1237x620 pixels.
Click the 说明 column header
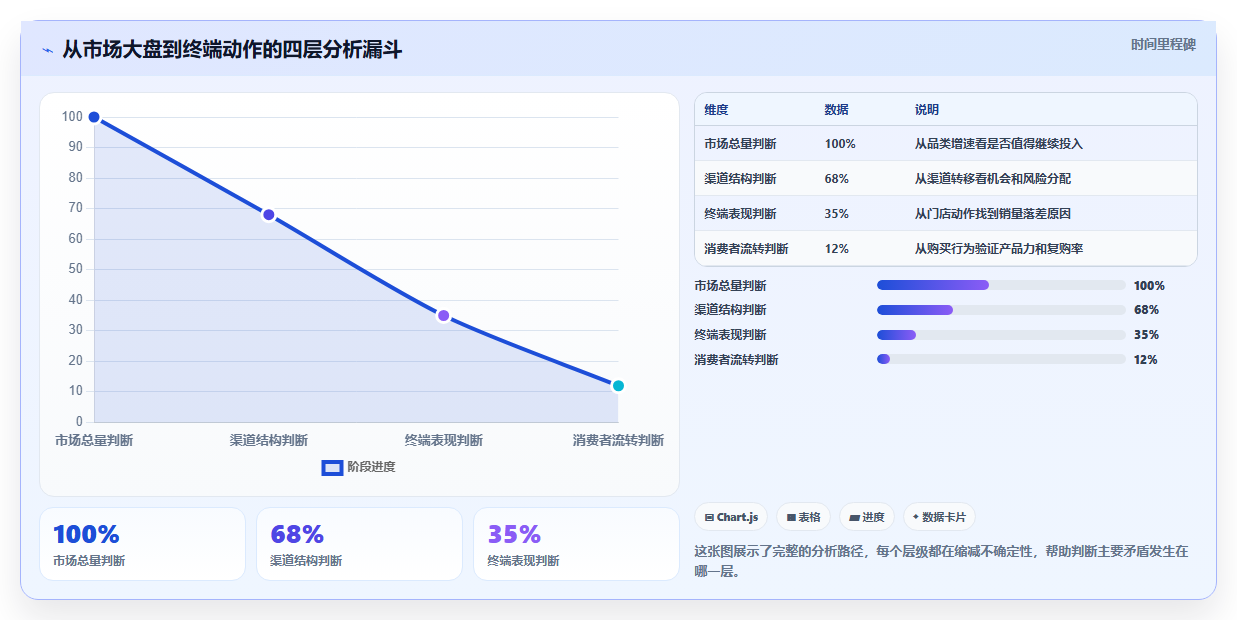point(927,110)
